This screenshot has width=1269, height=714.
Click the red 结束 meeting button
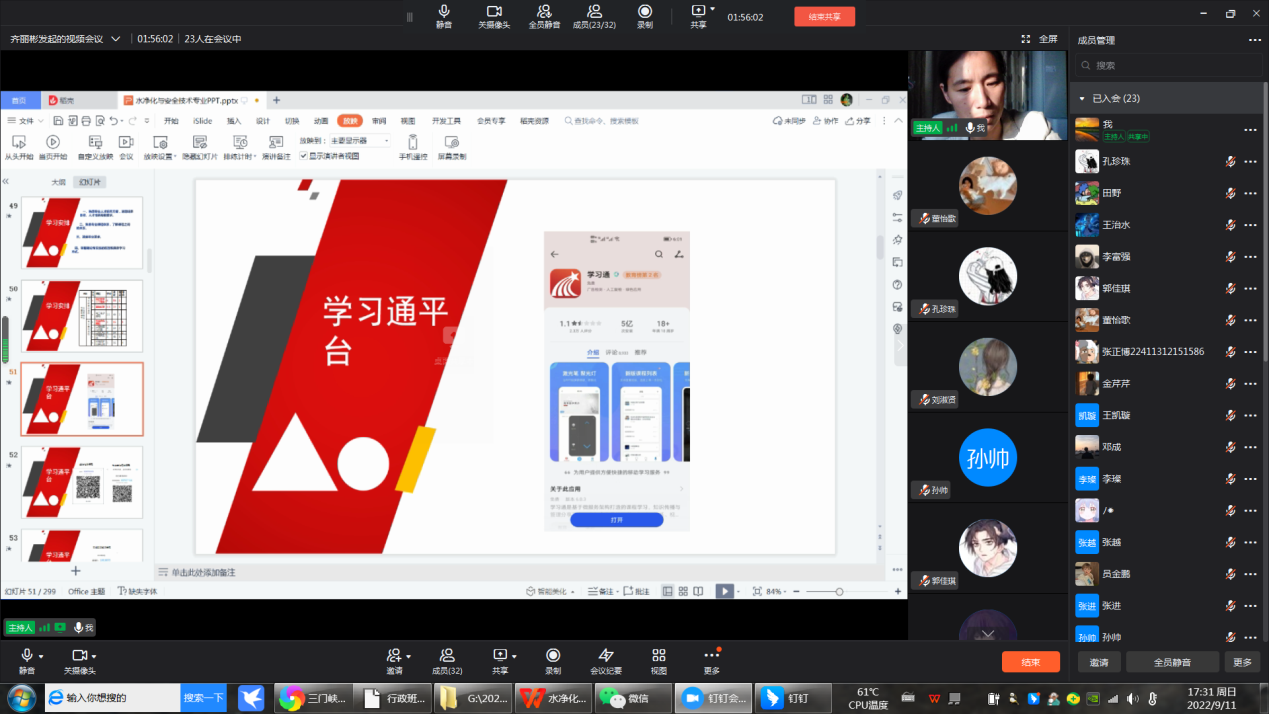coord(1031,662)
